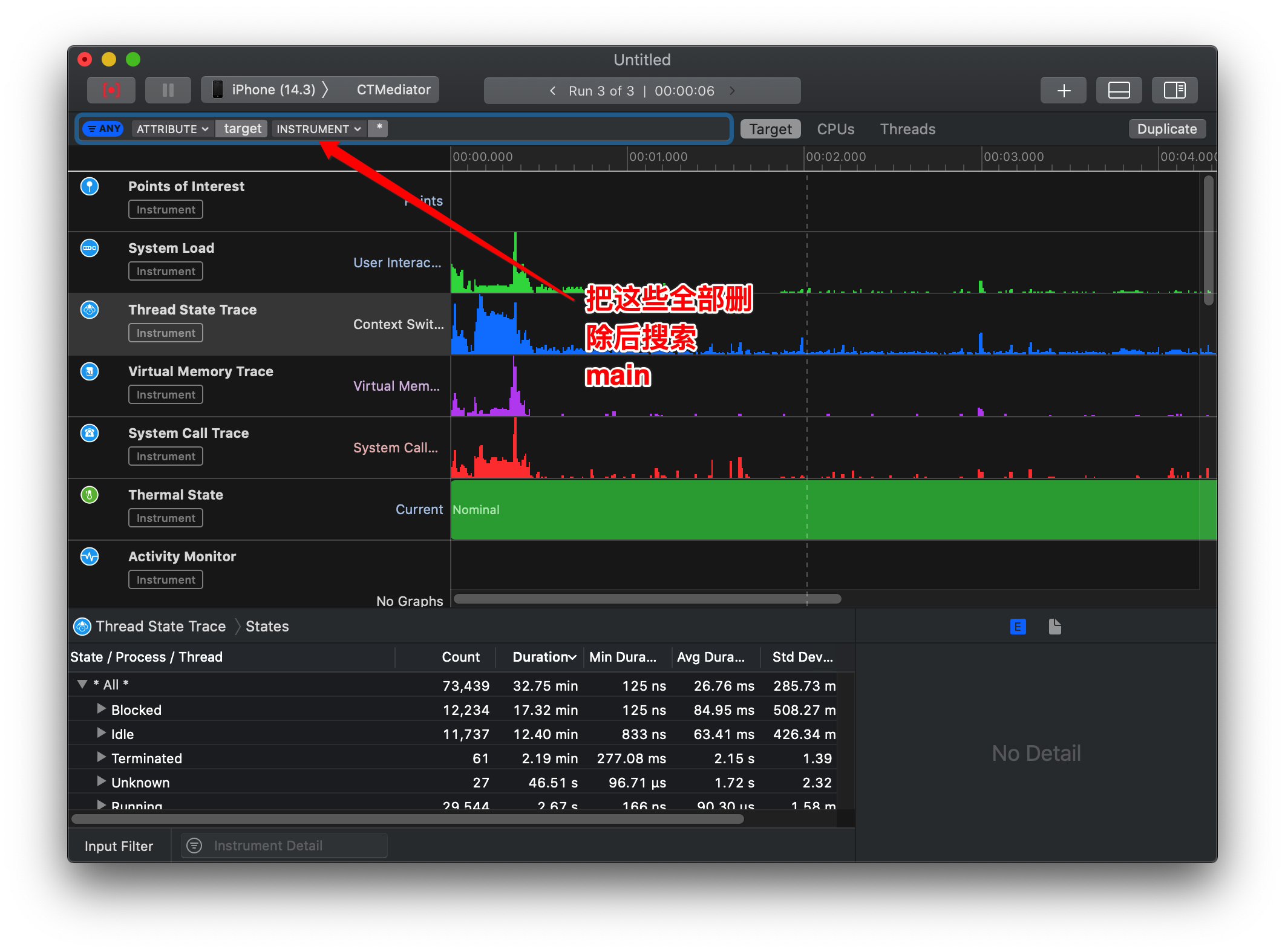Click the asterisk filter token
This screenshot has height=952, width=1285.
click(x=379, y=128)
